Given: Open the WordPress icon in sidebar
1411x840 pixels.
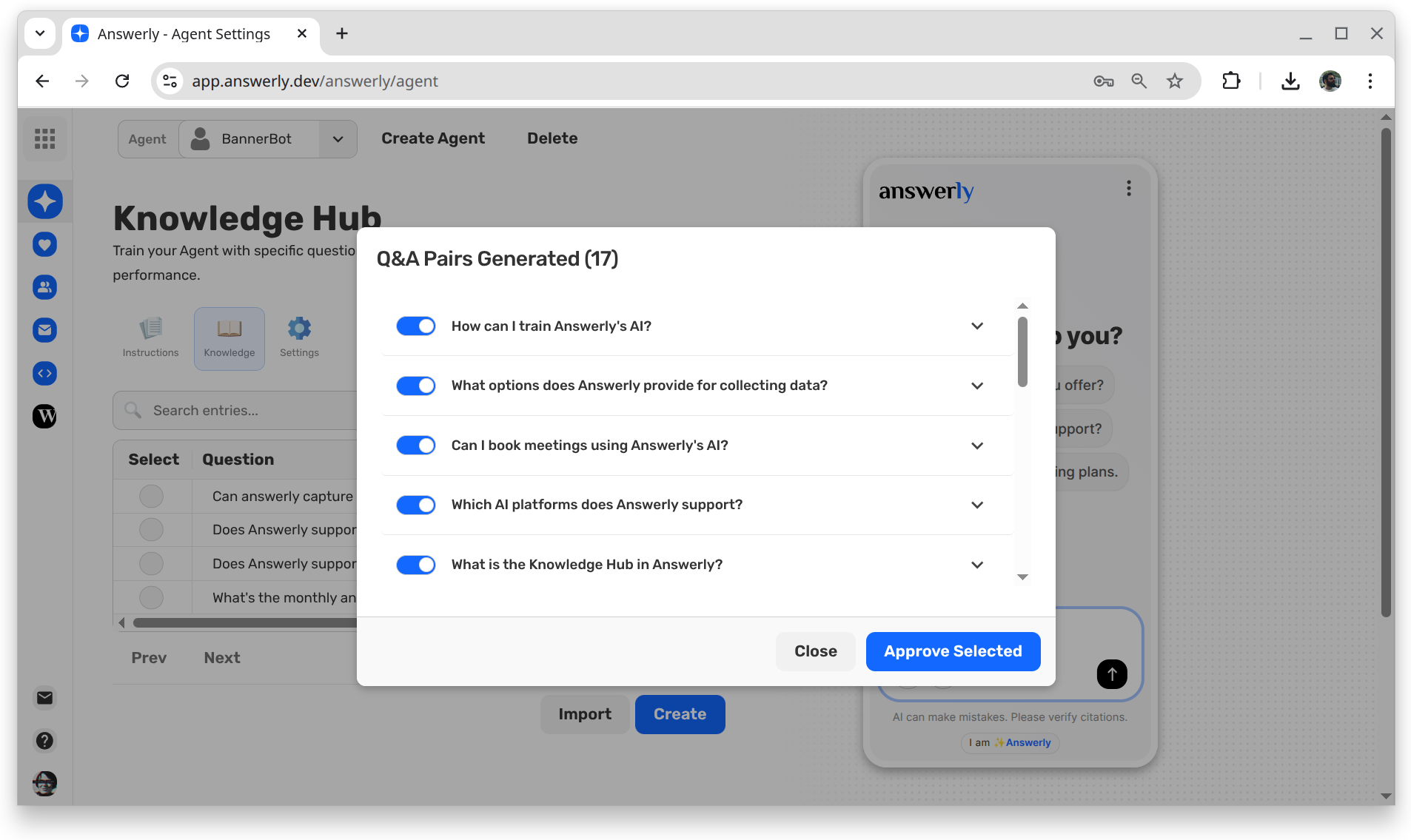Looking at the screenshot, I should (x=45, y=417).
